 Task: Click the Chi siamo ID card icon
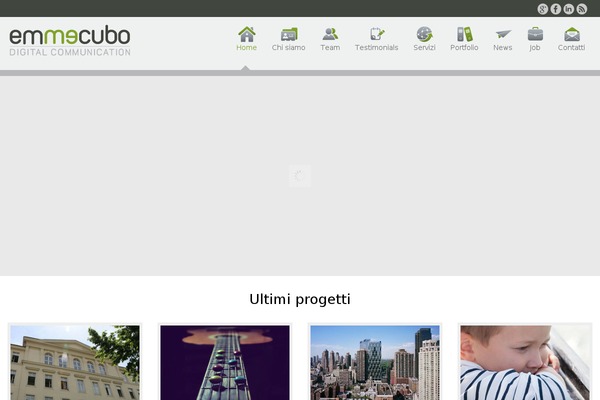pyautogui.click(x=289, y=34)
